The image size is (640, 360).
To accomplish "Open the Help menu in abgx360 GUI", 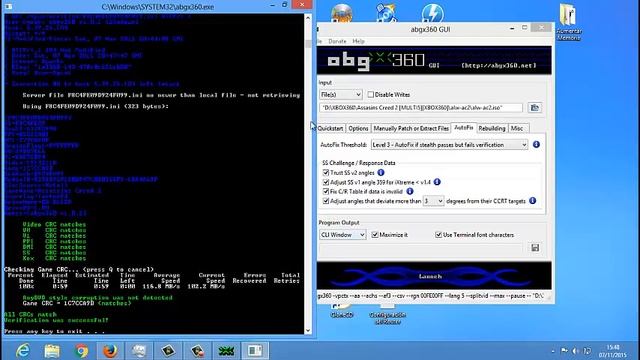I will pyautogui.click(x=358, y=41).
